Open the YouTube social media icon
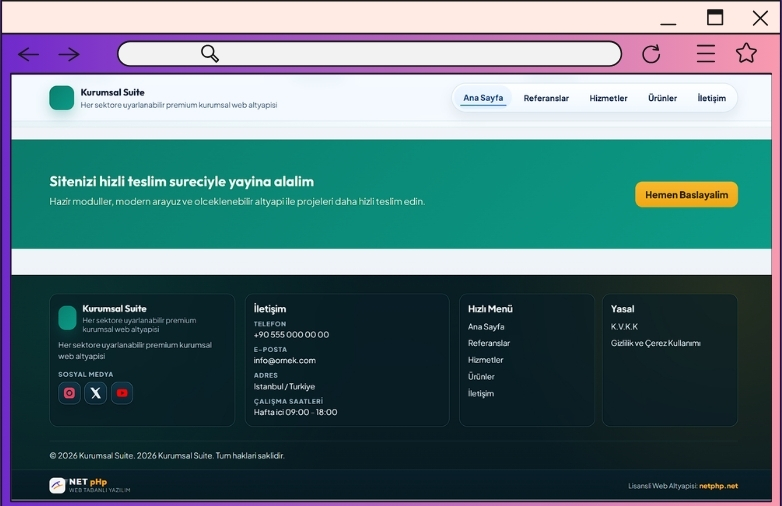Viewport: 782px width, 506px height. click(x=122, y=393)
